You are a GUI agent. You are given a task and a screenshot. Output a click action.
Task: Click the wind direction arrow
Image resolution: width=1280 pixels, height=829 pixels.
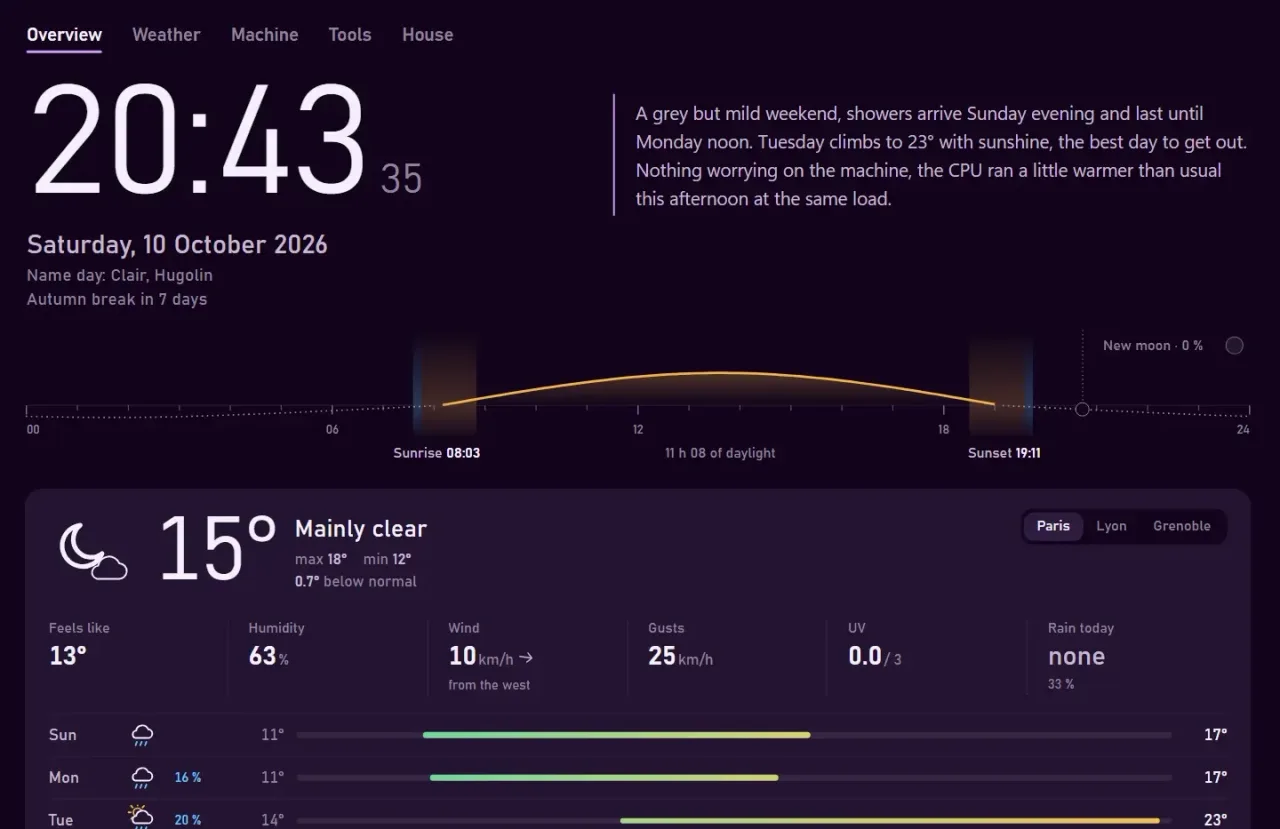pos(526,658)
